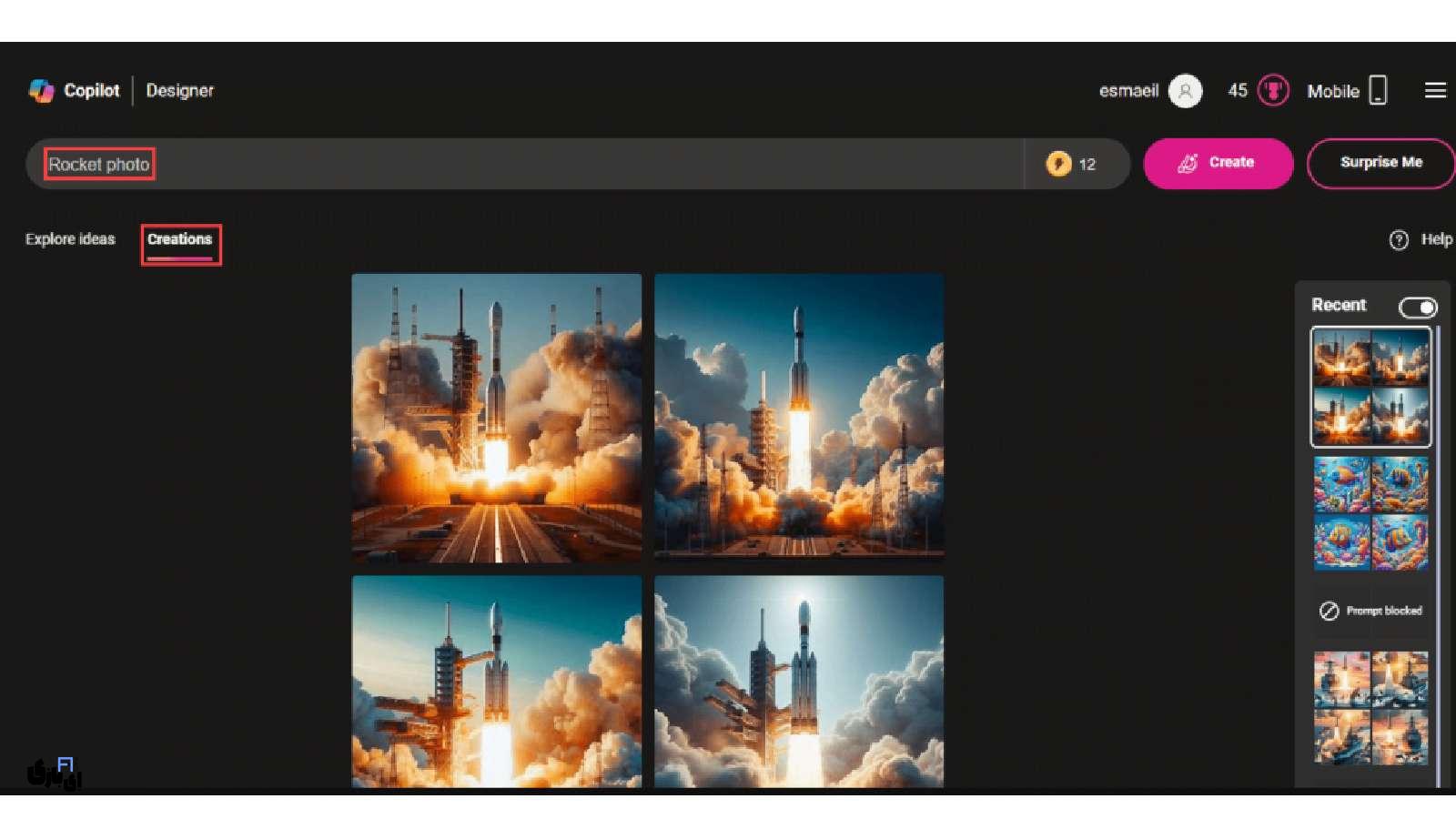Click the Rocket photo prompt field
The height and width of the screenshot is (819, 1456).
tap(524, 164)
